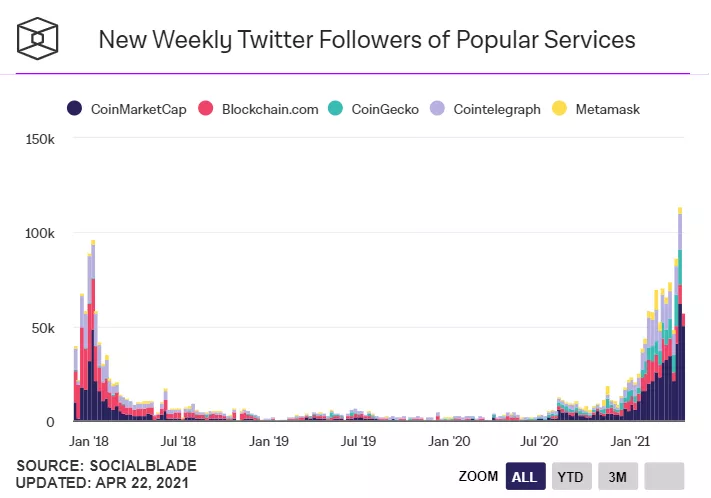711x498 pixels.
Task: Set zoom range to 3M
Action: (618, 476)
